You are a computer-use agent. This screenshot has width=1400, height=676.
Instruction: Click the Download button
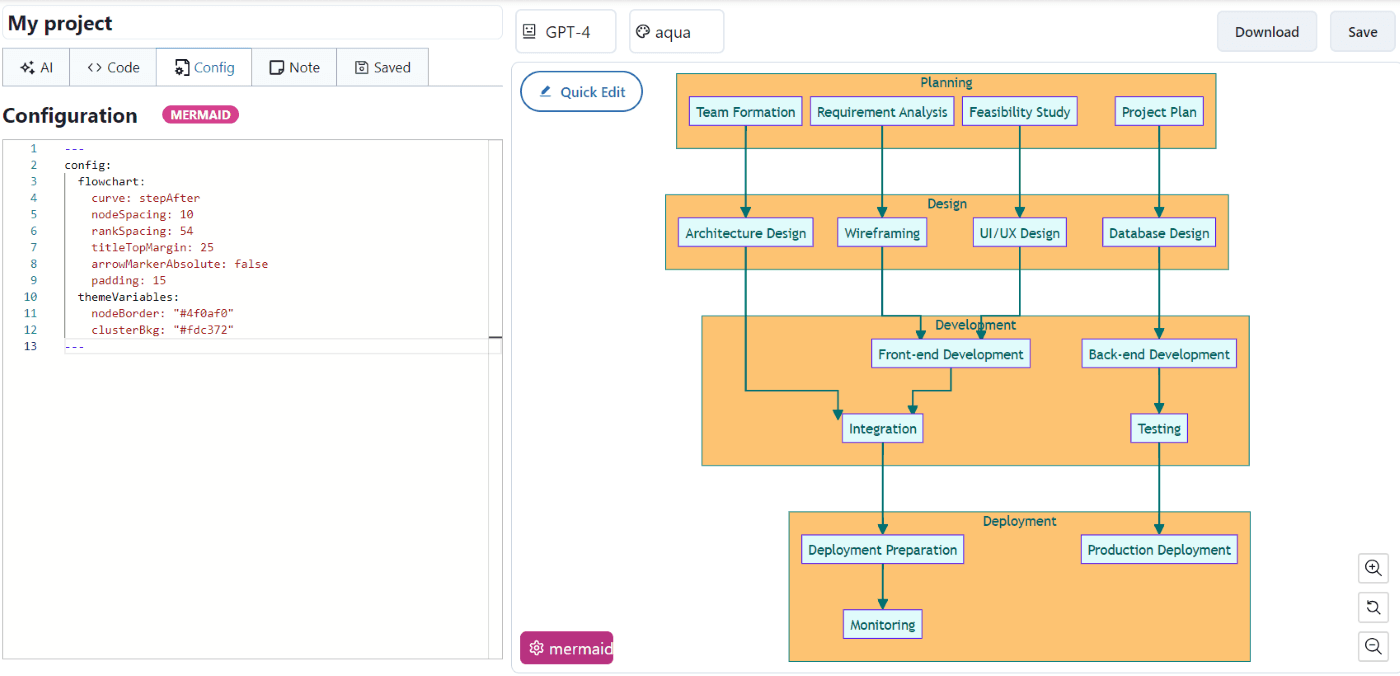coord(1266,31)
